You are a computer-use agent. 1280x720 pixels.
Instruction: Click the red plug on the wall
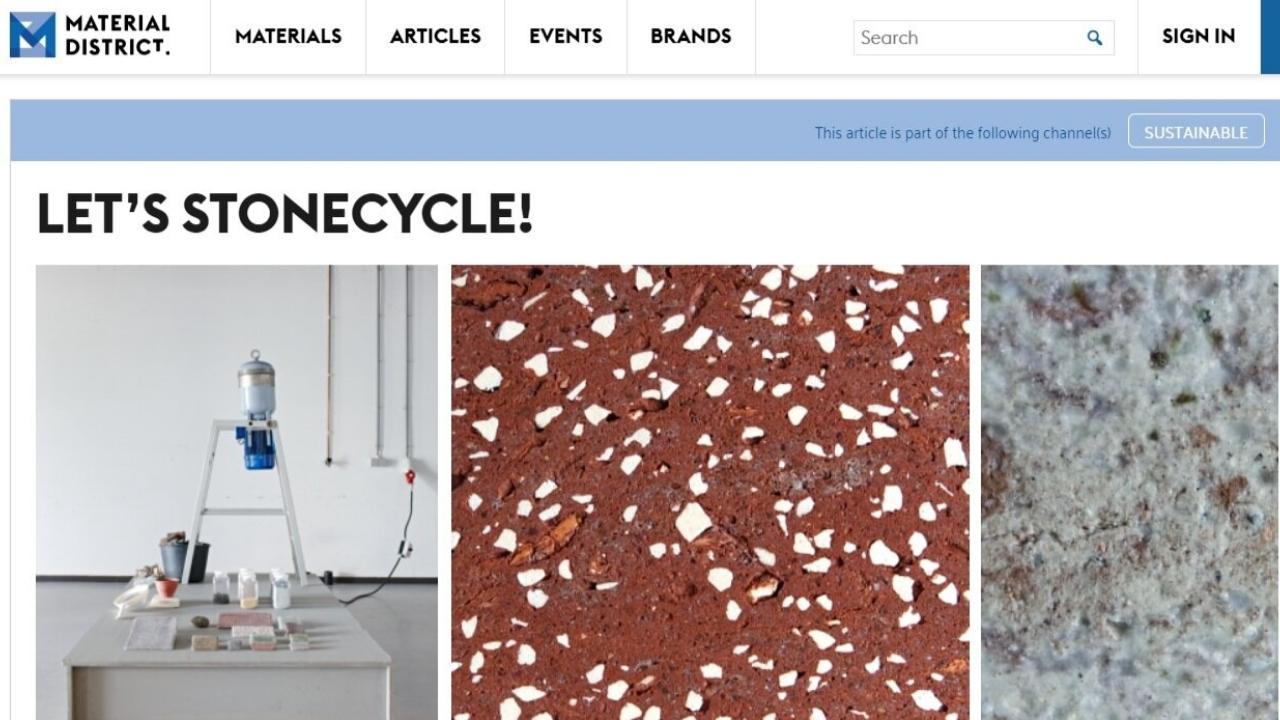[x=409, y=476]
